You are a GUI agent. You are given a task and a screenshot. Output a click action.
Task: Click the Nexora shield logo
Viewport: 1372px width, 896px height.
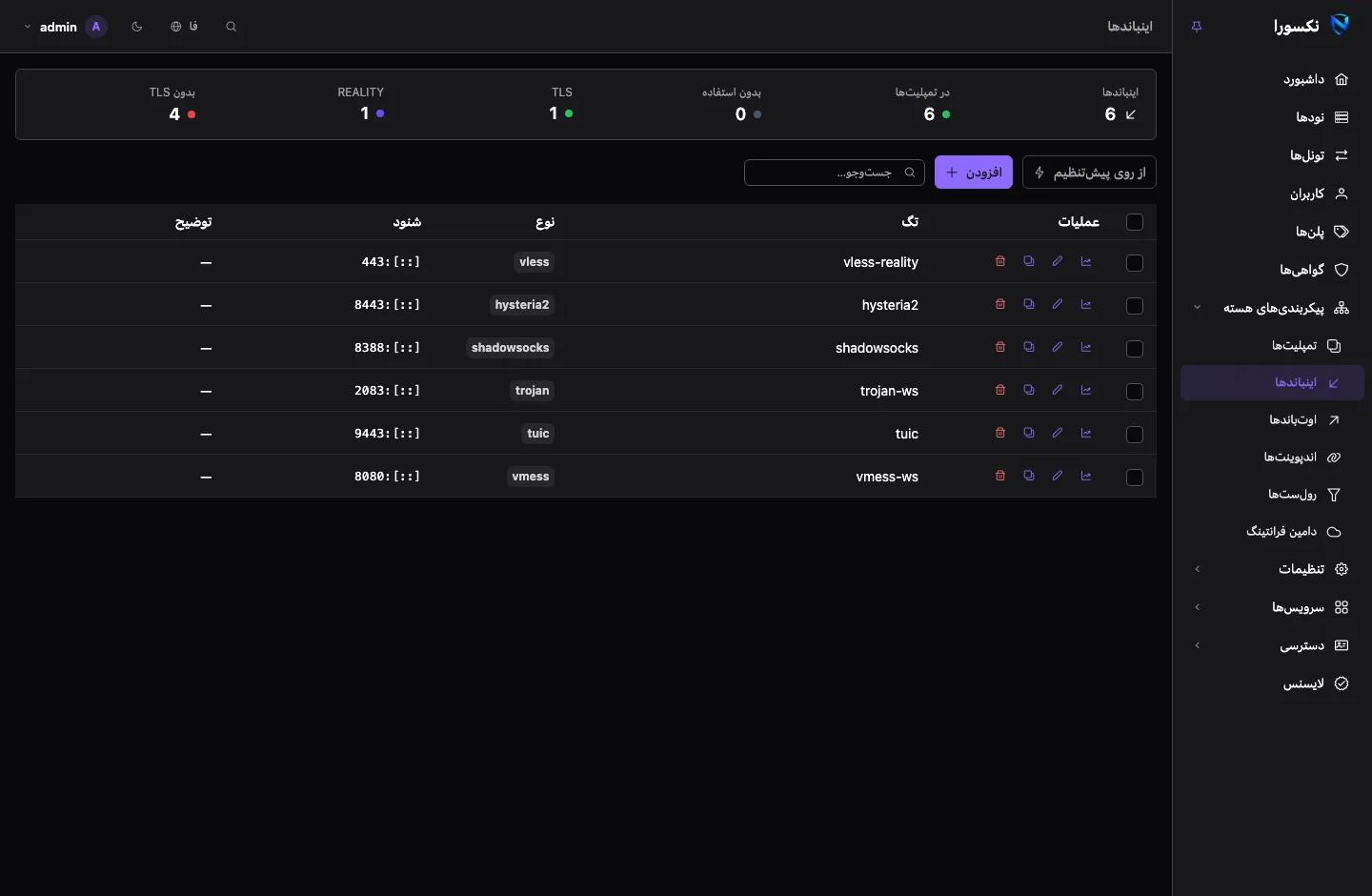(x=1341, y=26)
